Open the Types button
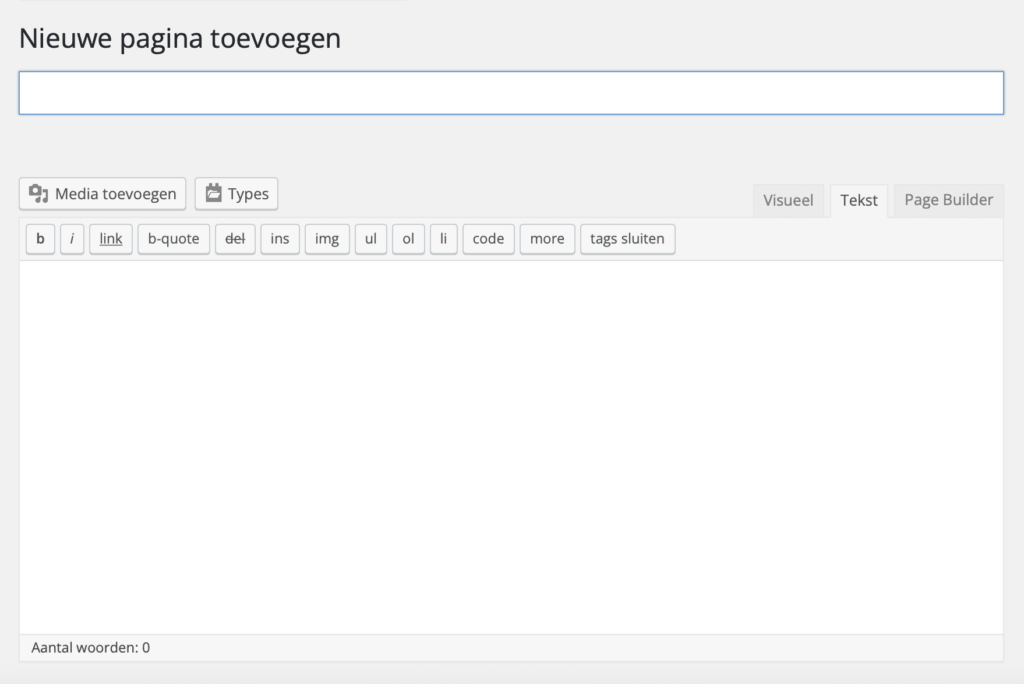The height and width of the screenshot is (684, 1024). click(236, 194)
